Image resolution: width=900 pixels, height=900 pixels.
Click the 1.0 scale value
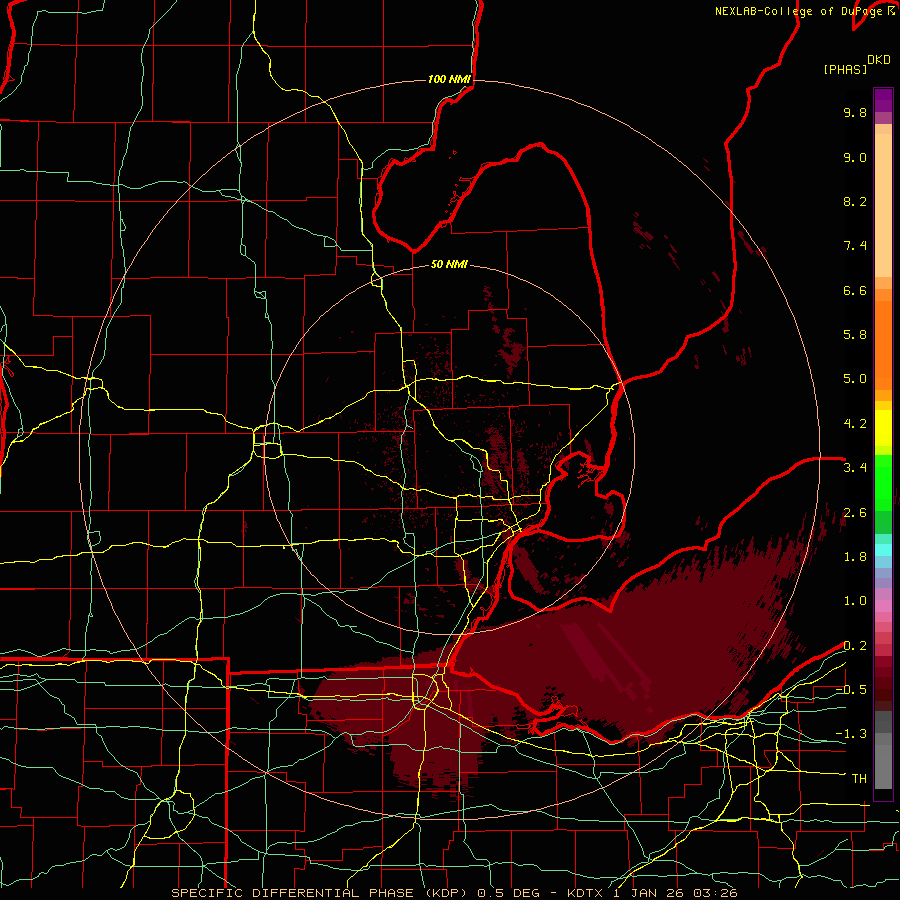coord(855,601)
